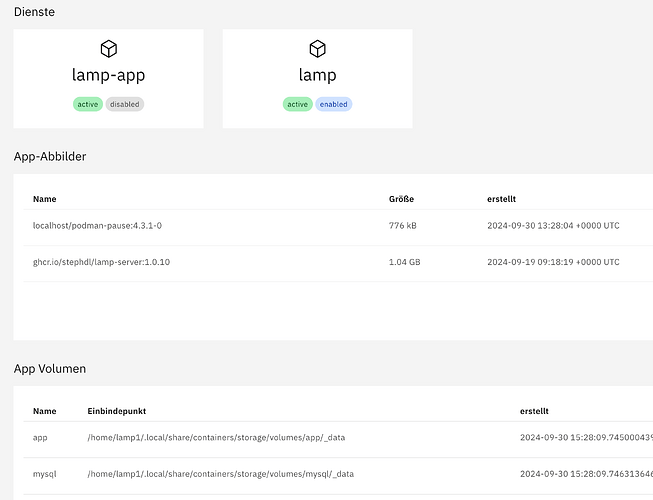The height and width of the screenshot is (500, 653).
Task: Click the disabled badge on lamp-app
Action: coord(125,104)
